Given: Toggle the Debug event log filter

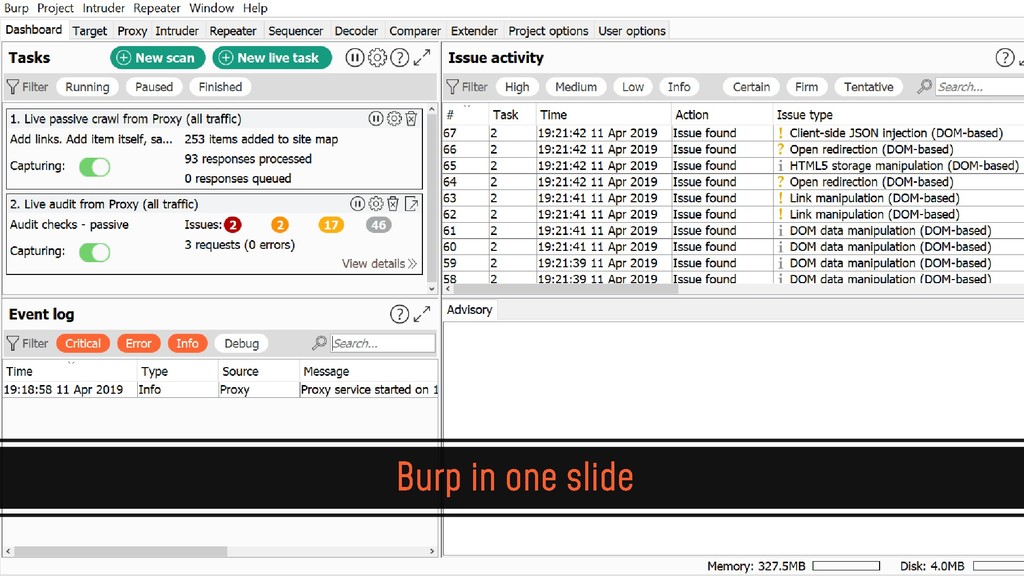Looking at the screenshot, I should [242, 344].
